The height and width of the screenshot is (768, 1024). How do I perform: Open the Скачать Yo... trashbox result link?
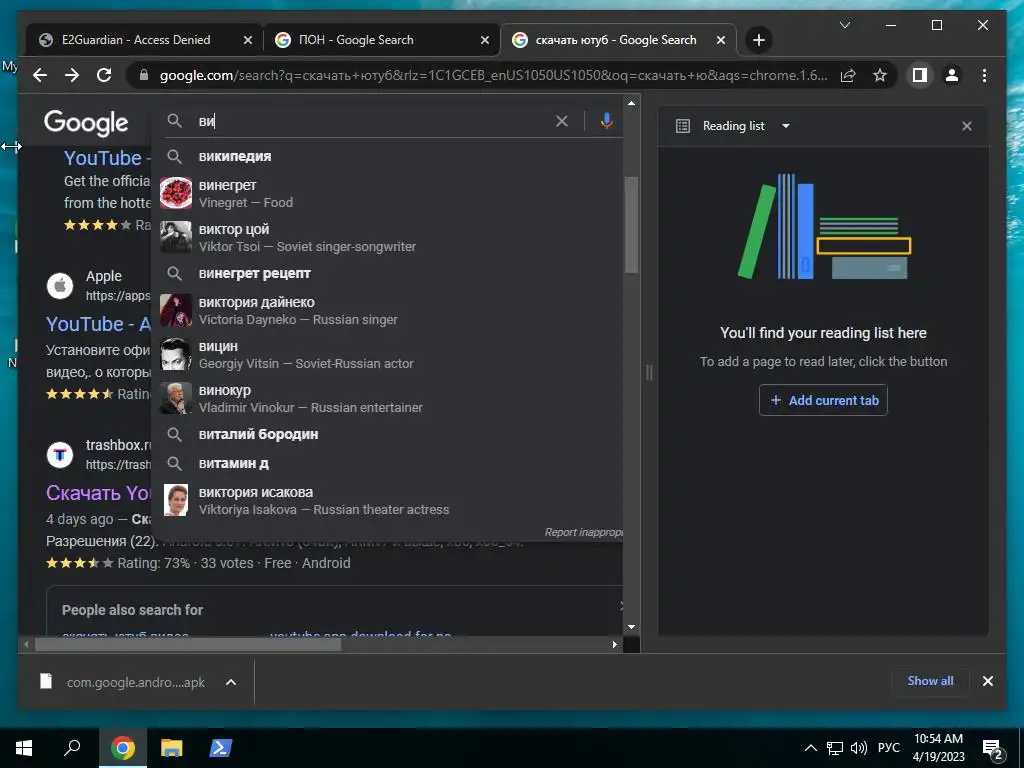(98, 492)
